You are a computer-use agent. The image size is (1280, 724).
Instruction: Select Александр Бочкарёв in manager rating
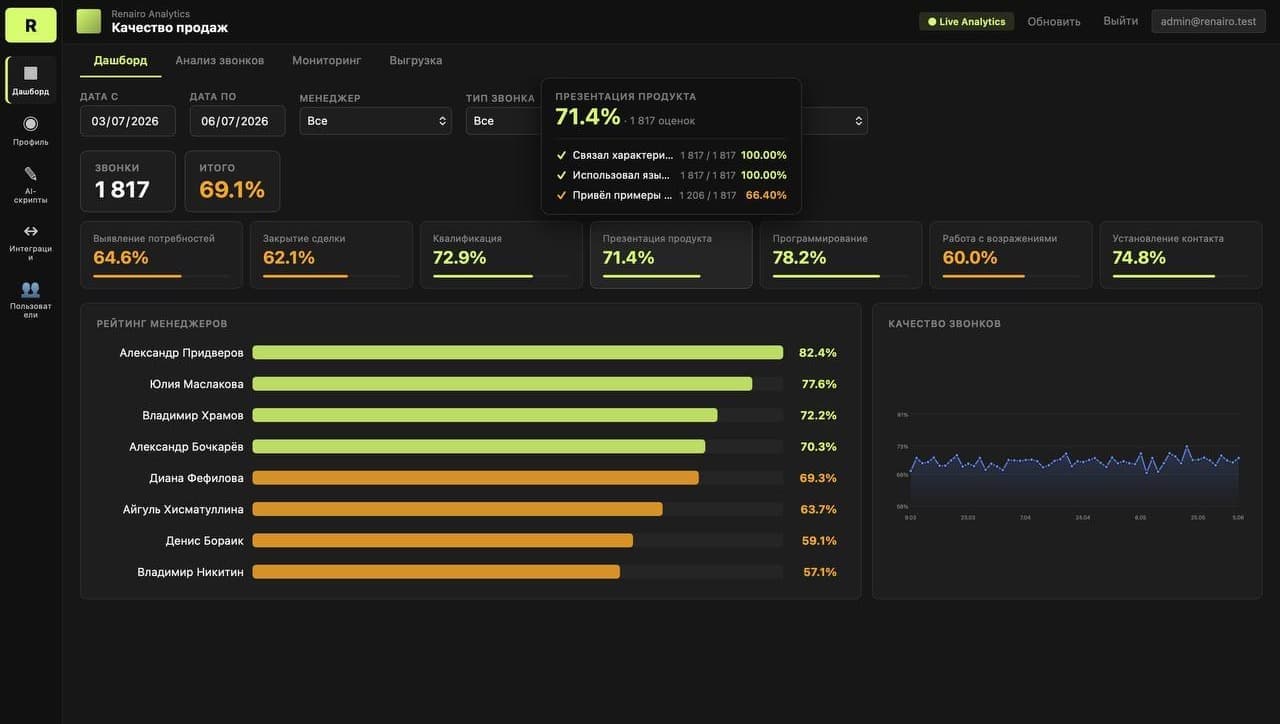(x=186, y=446)
